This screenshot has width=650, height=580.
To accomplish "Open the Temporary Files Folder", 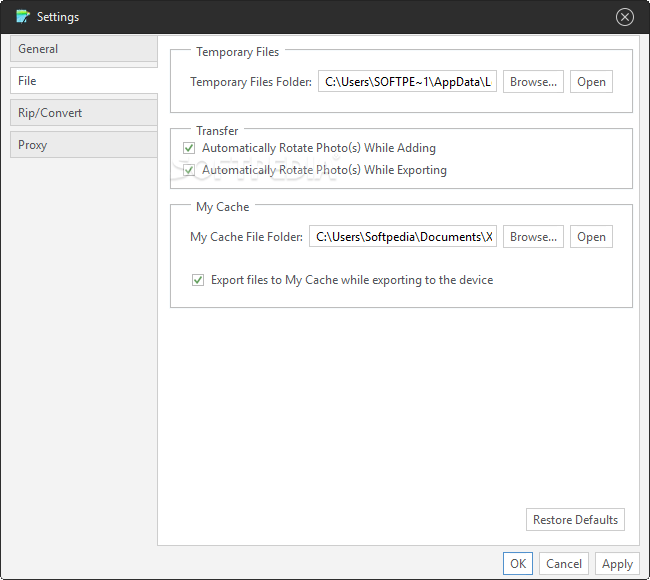I will coord(591,82).
